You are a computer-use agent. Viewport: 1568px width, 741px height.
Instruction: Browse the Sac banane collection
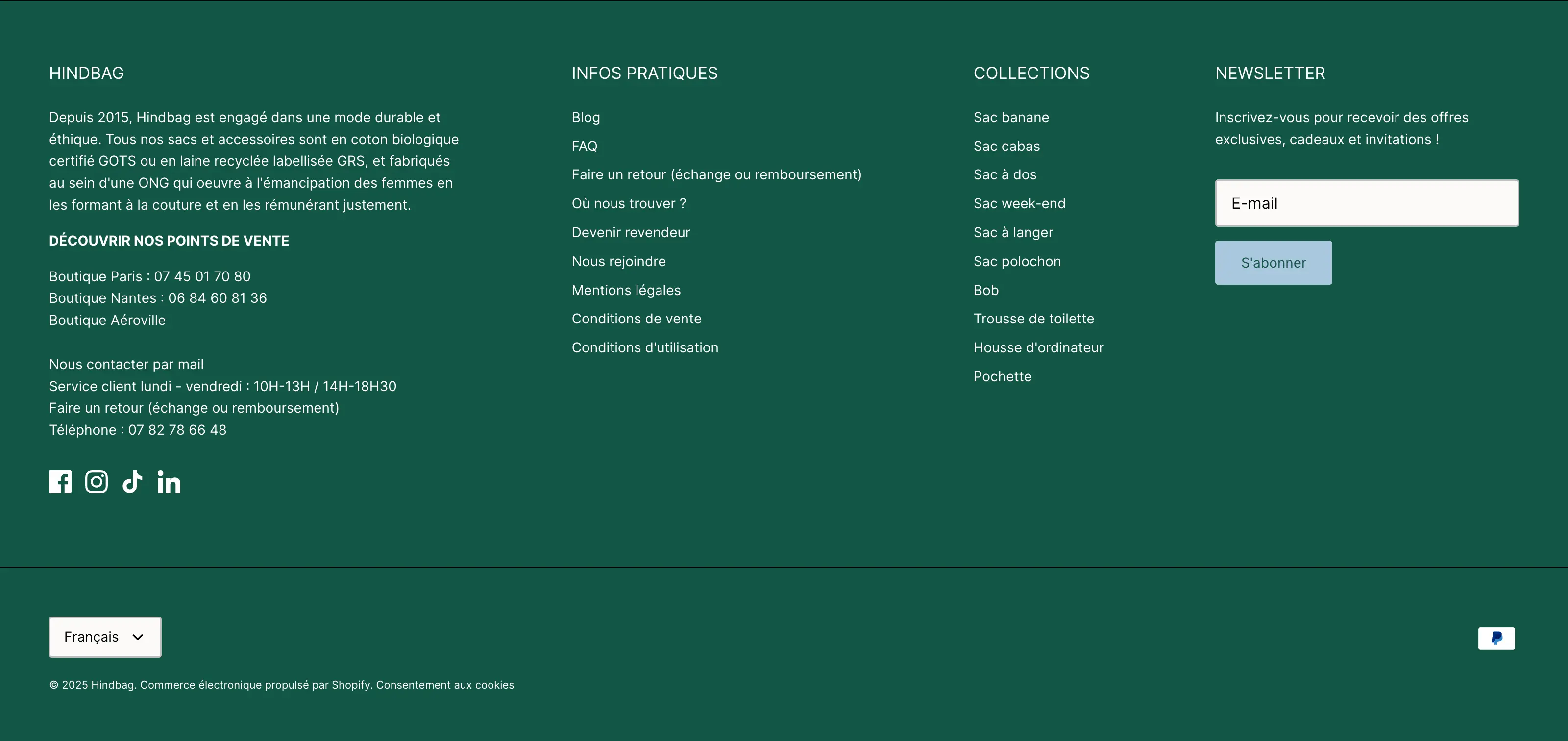(x=1010, y=118)
